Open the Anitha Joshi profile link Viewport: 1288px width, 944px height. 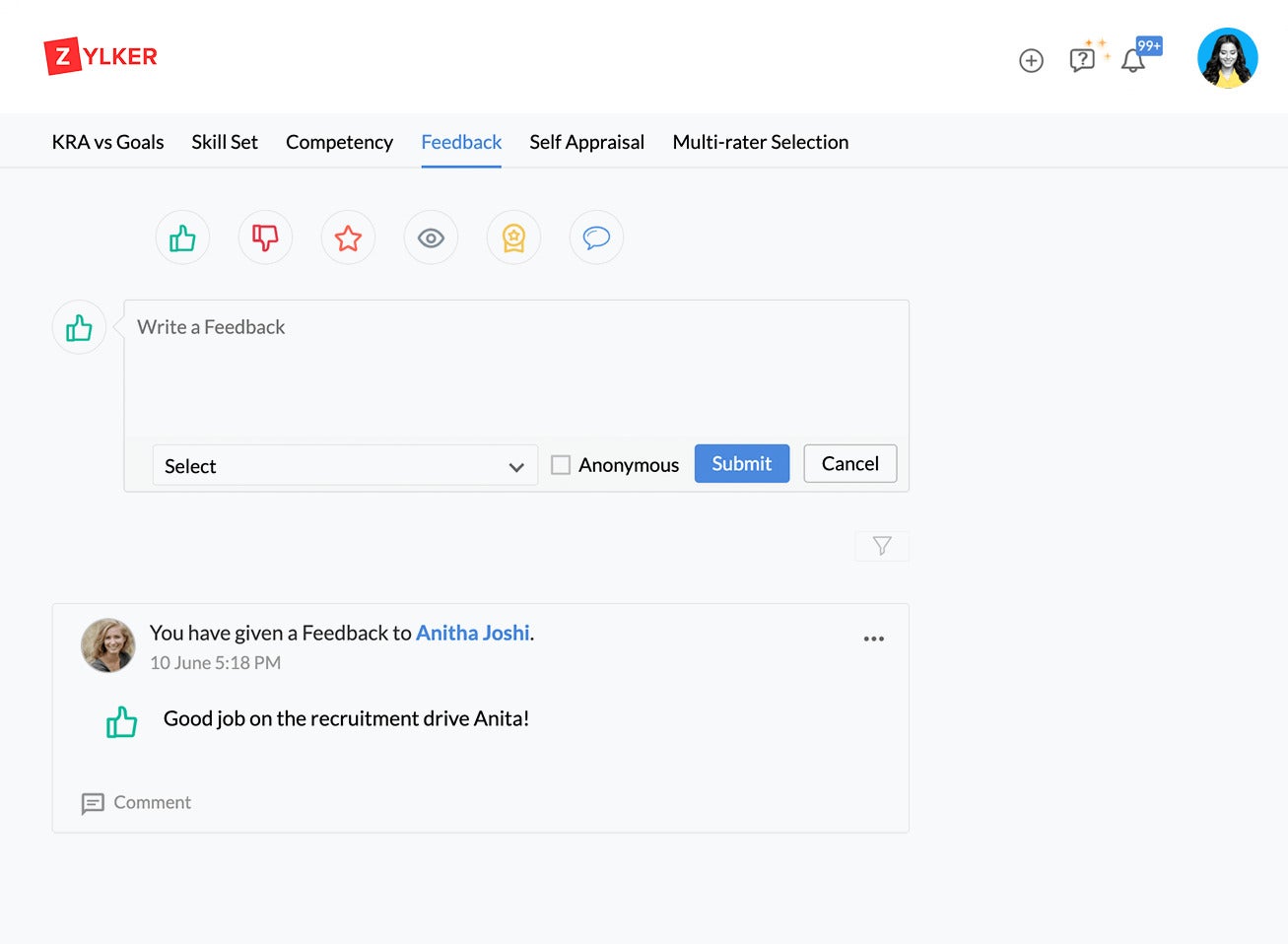click(x=473, y=633)
